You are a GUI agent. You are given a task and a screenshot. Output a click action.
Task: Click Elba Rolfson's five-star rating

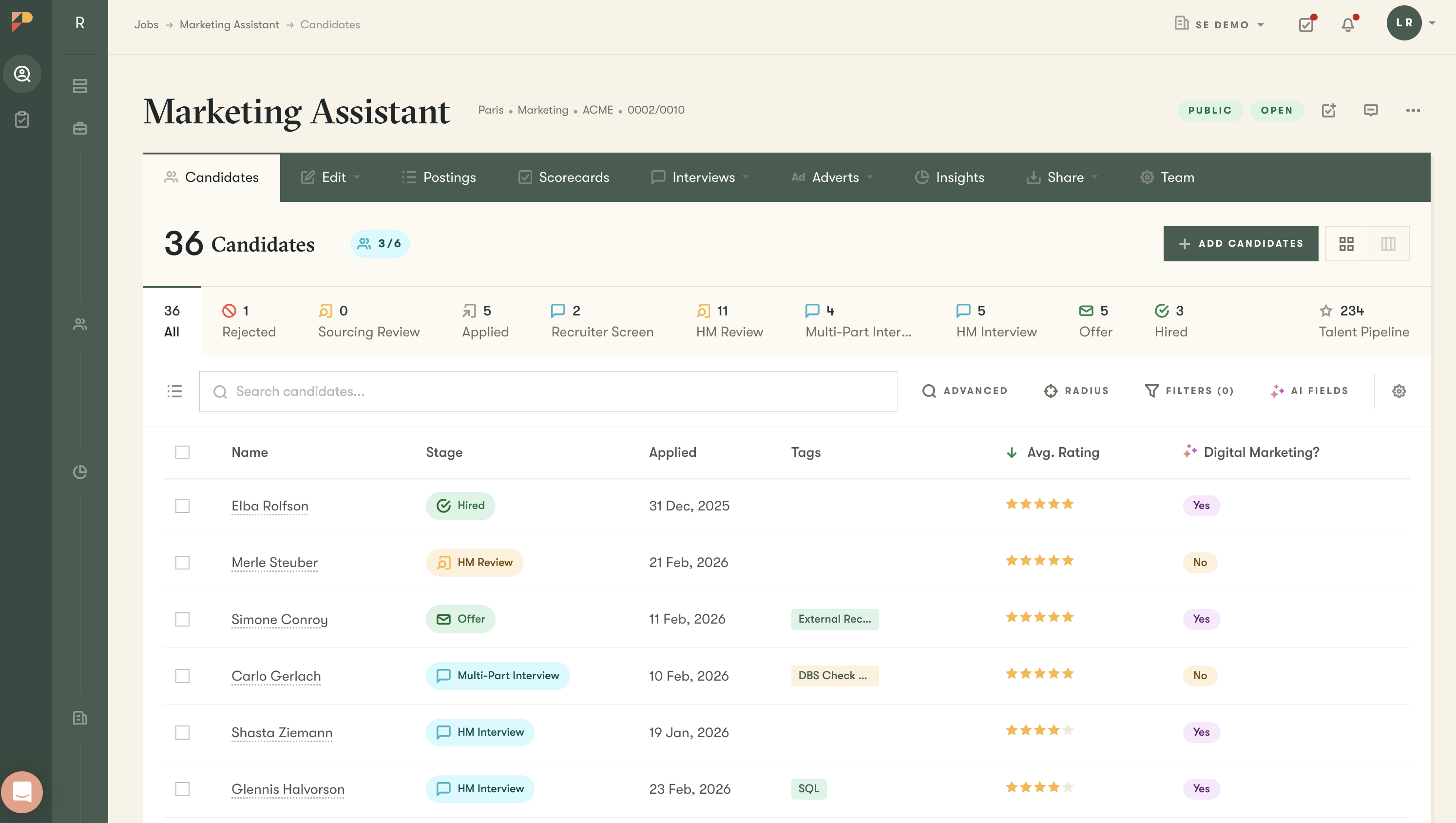1039,504
